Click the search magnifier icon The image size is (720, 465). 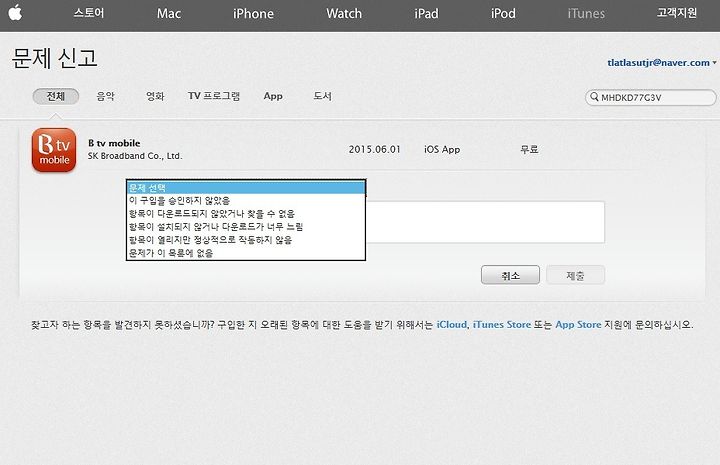tap(594, 97)
